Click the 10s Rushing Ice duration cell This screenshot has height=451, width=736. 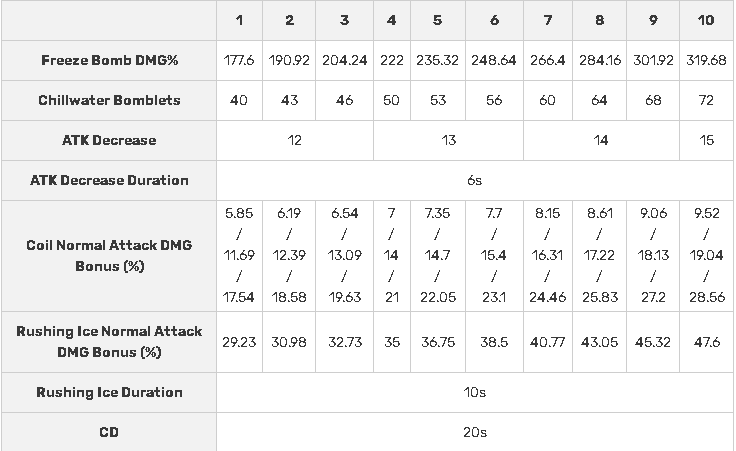(x=475, y=392)
